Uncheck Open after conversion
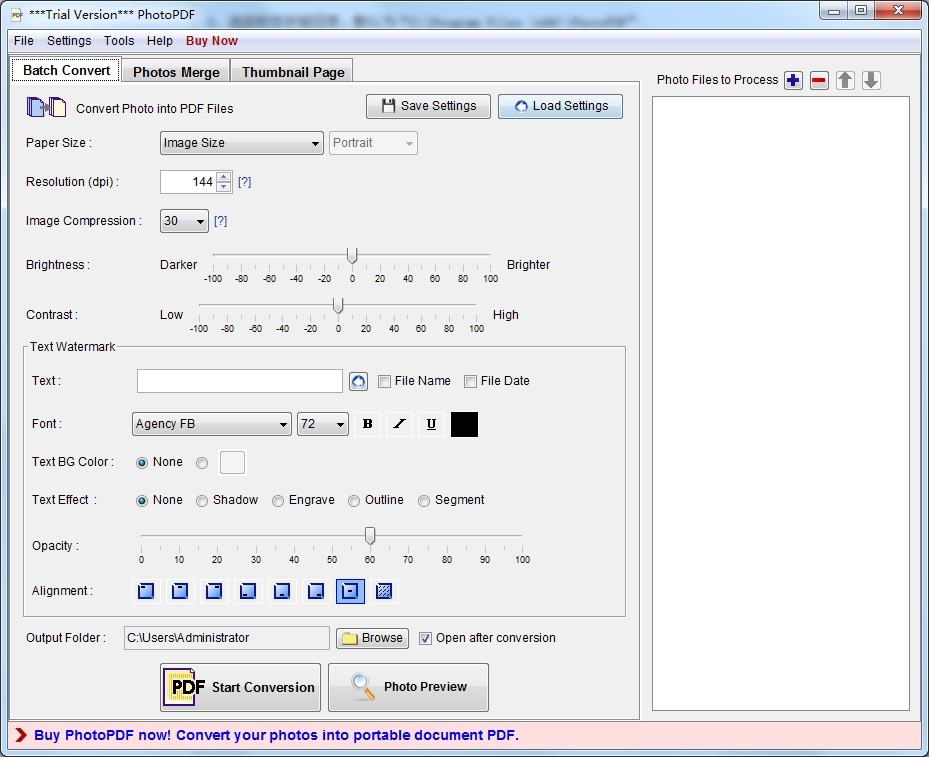 pyautogui.click(x=425, y=639)
